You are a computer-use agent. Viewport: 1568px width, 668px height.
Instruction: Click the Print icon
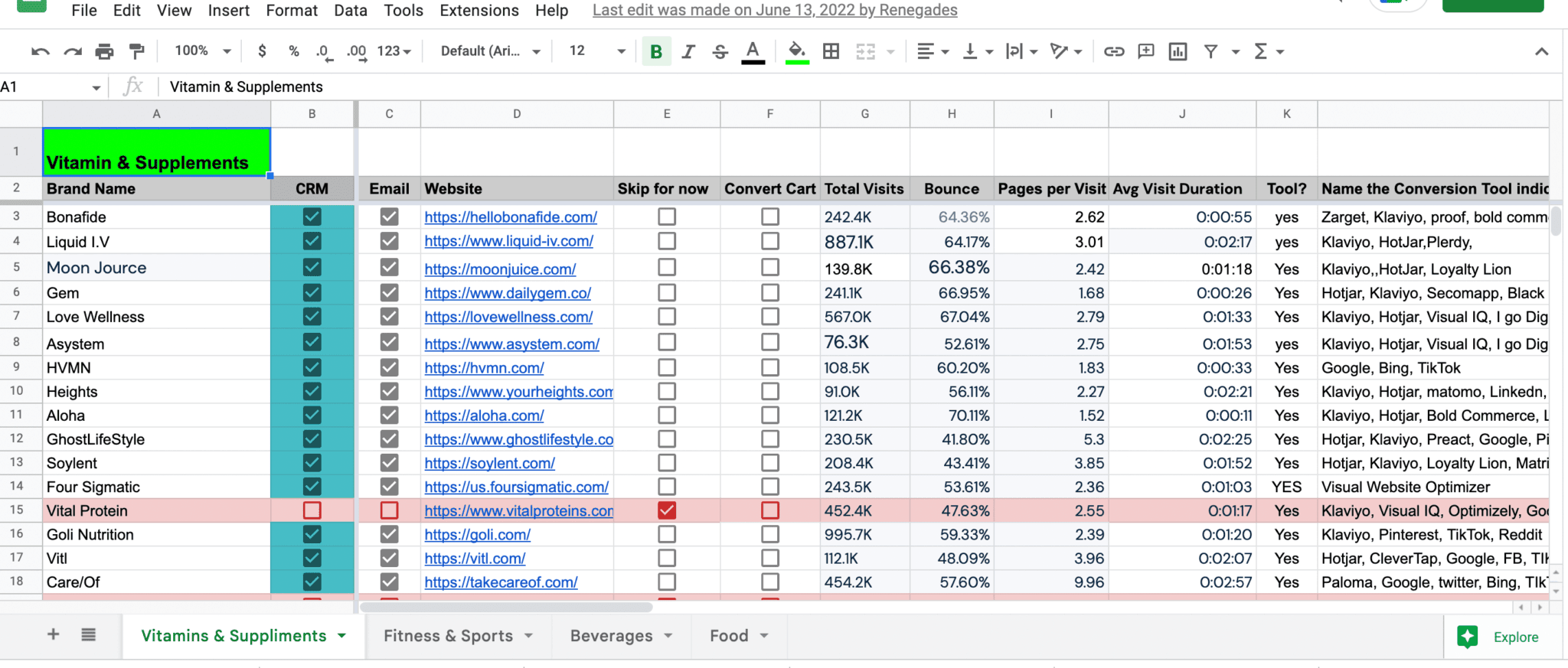click(x=104, y=51)
